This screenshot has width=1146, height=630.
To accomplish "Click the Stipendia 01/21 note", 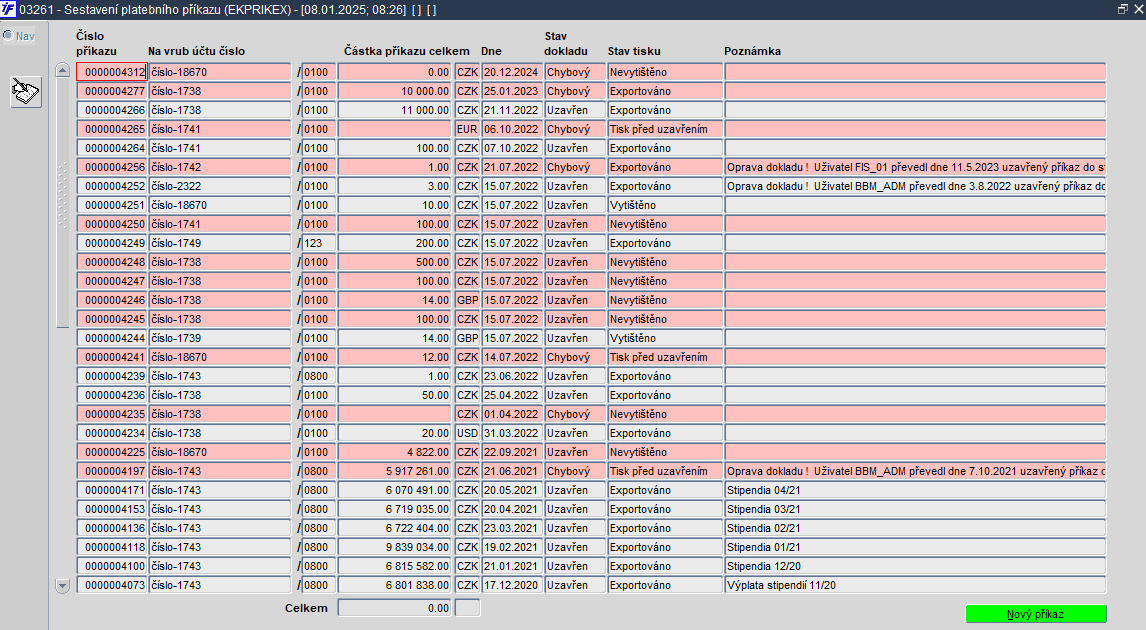I will coord(915,547).
